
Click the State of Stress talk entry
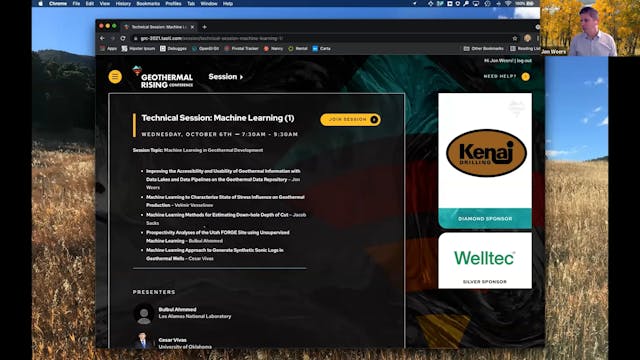pyautogui.click(x=225, y=201)
